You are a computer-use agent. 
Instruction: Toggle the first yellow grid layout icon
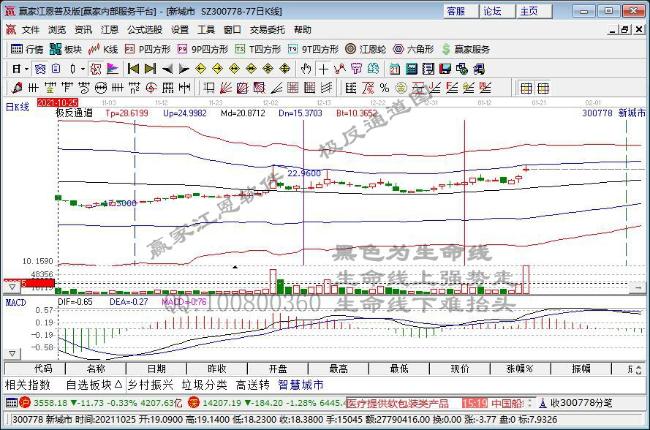(526, 87)
